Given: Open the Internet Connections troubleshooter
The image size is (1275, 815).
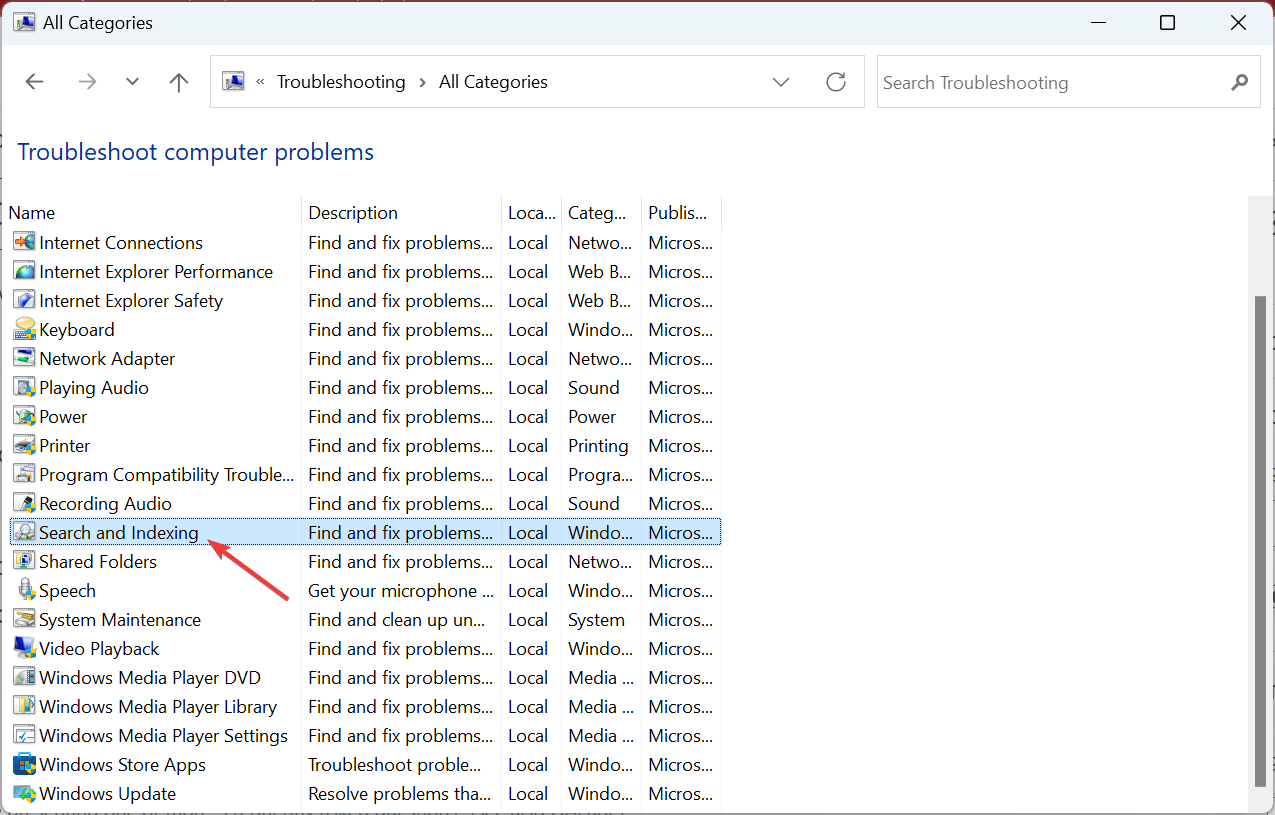Looking at the screenshot, I should 120,242.
